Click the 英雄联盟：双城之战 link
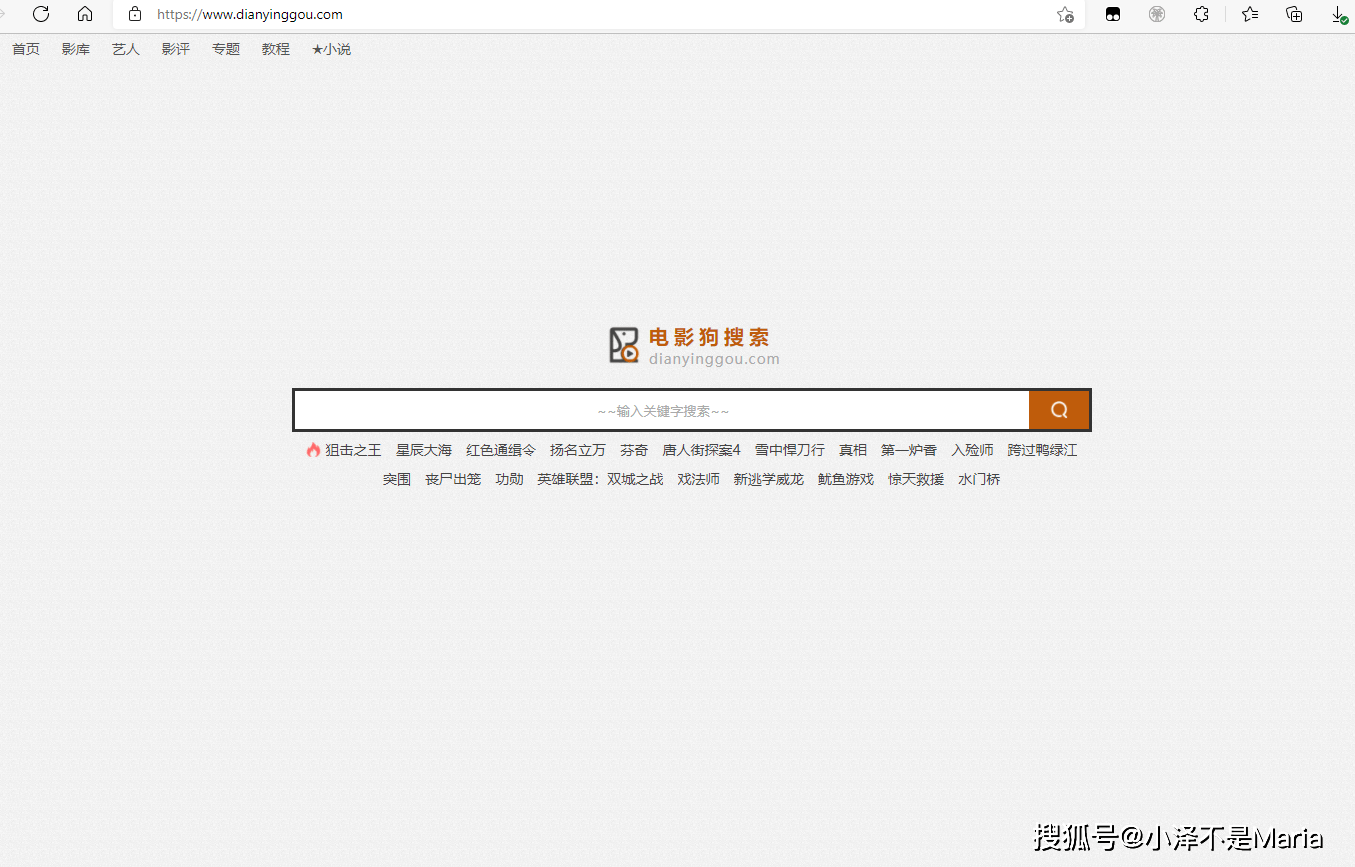 click(x=600, y=478)
